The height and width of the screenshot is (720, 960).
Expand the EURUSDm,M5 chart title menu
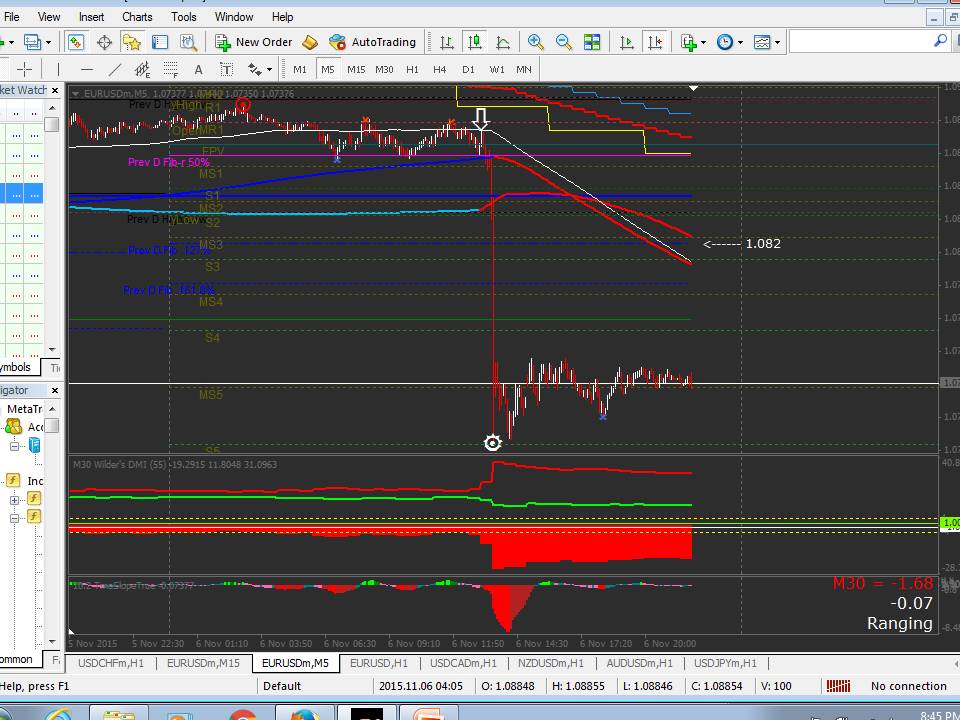[x=75, y=94]
